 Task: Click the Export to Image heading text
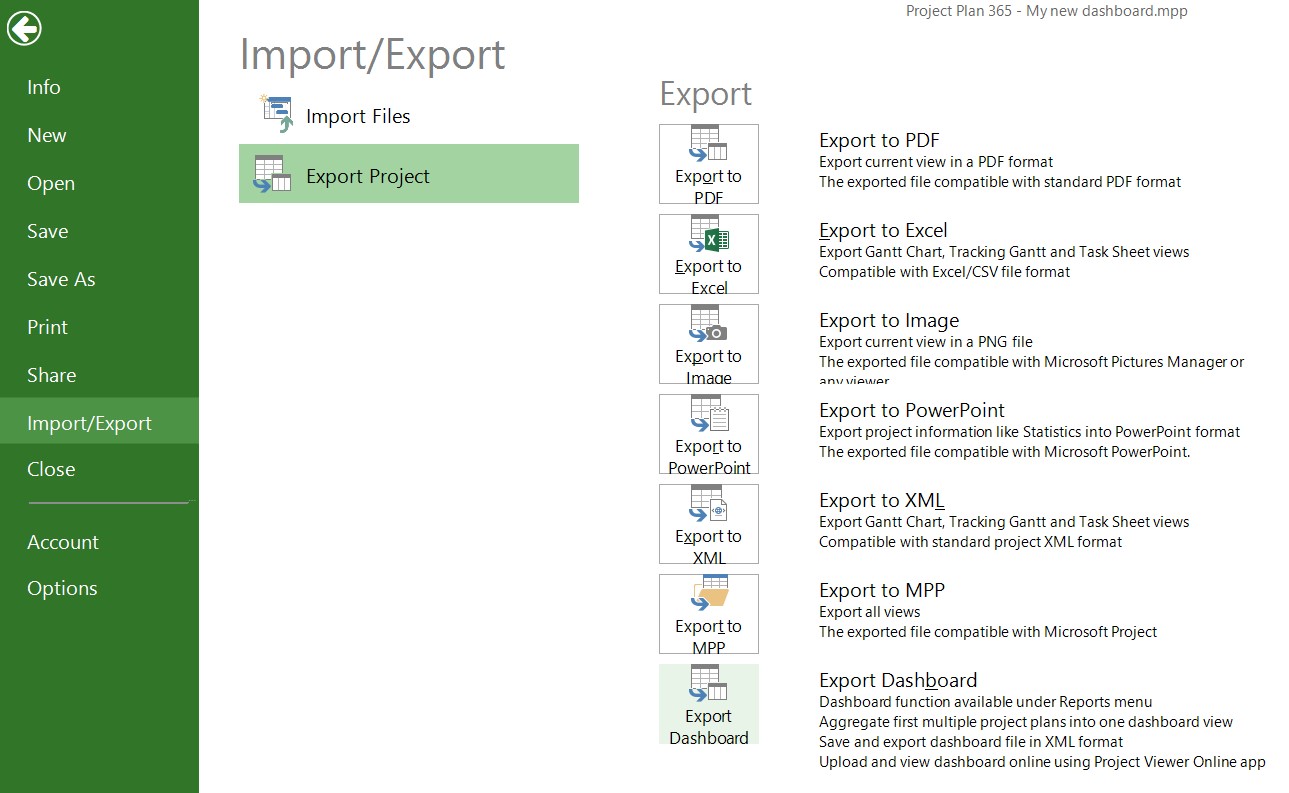click(x=889, y=320)
